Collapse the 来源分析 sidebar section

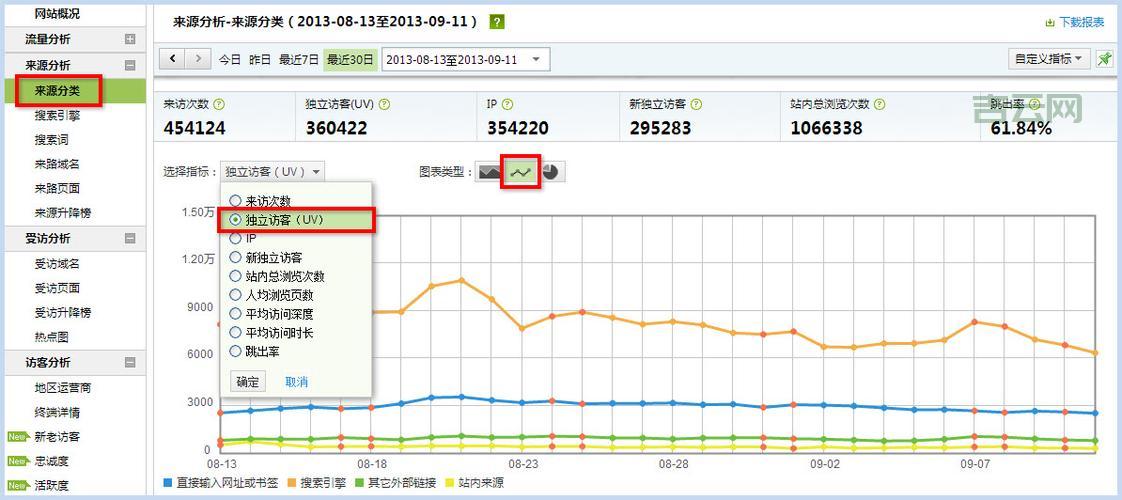130,65
